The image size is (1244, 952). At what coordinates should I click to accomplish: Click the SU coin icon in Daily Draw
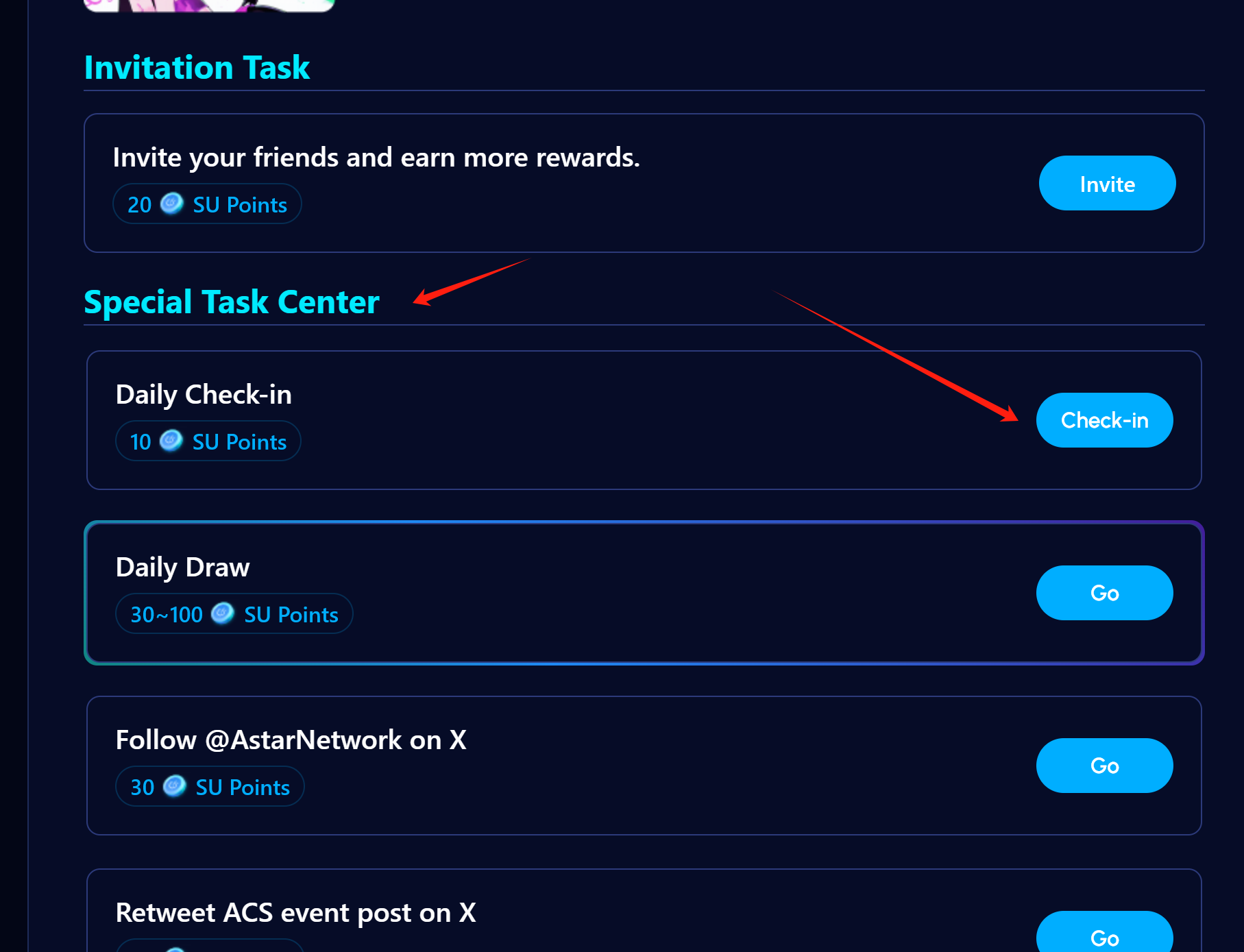click(x=223, y=613)
